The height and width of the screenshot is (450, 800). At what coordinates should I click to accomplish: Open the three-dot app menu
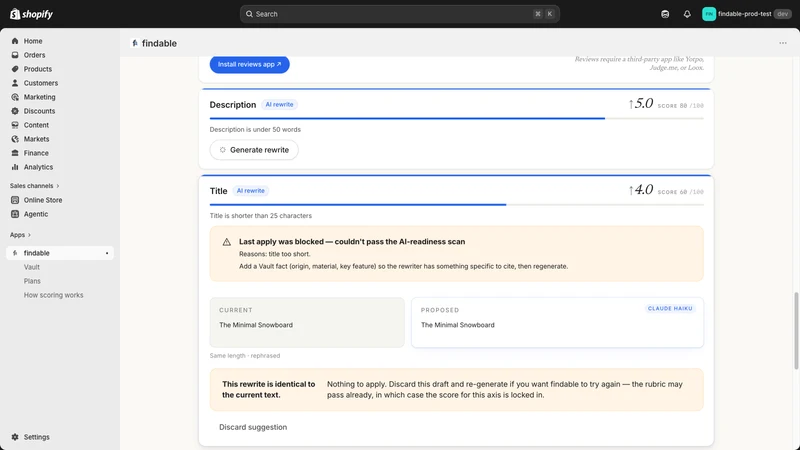(x=783, y=43)
